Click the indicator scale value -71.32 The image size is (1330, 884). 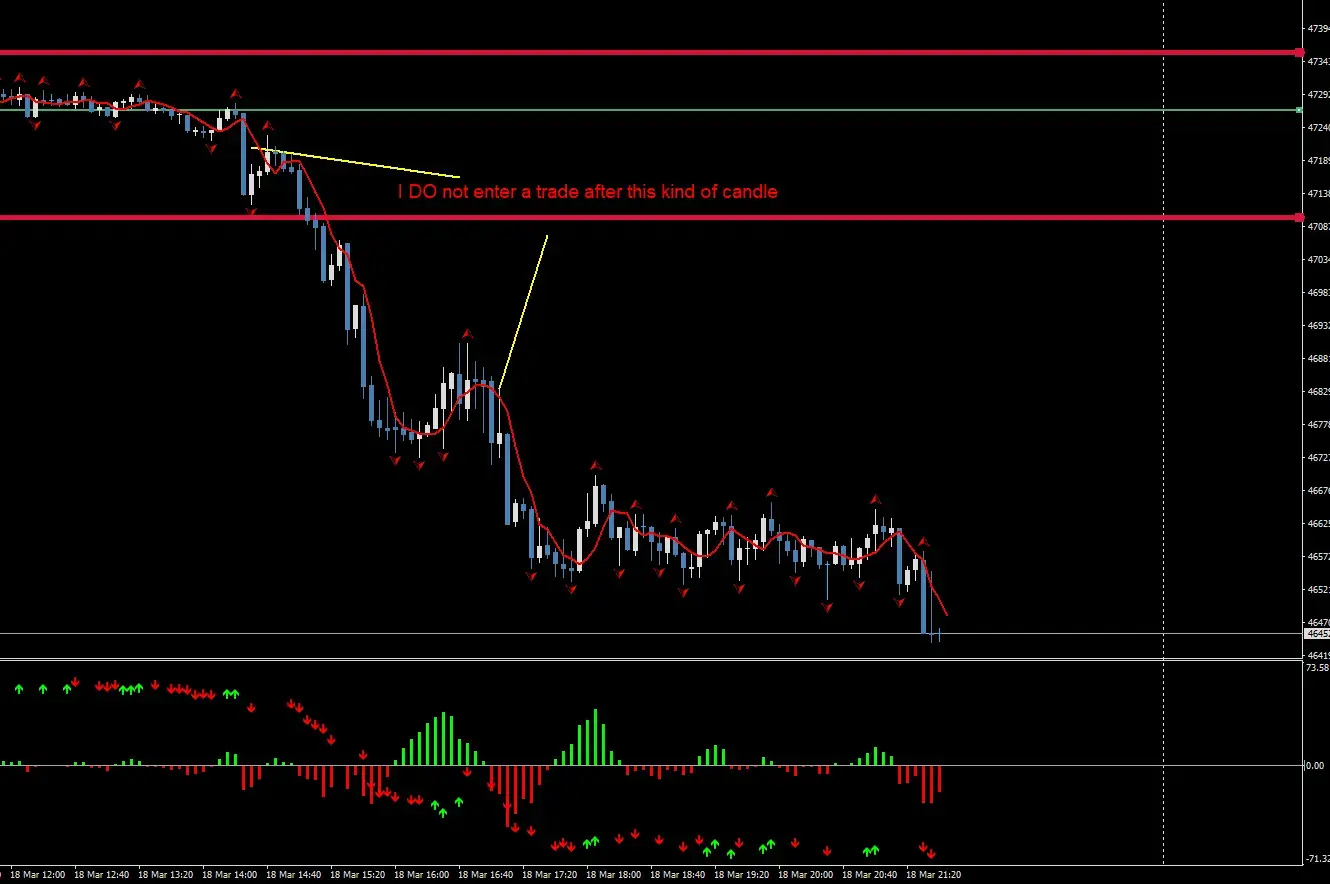1318,859
